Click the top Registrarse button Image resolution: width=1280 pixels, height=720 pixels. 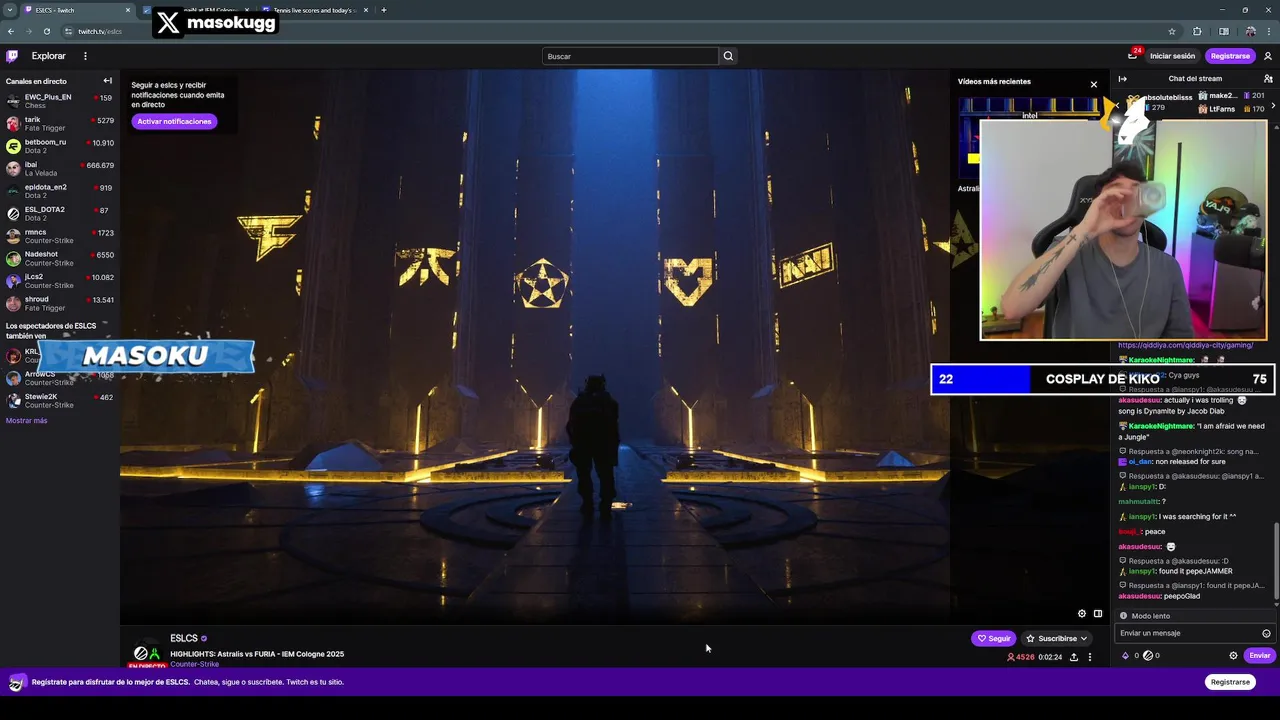point(1230,56)
